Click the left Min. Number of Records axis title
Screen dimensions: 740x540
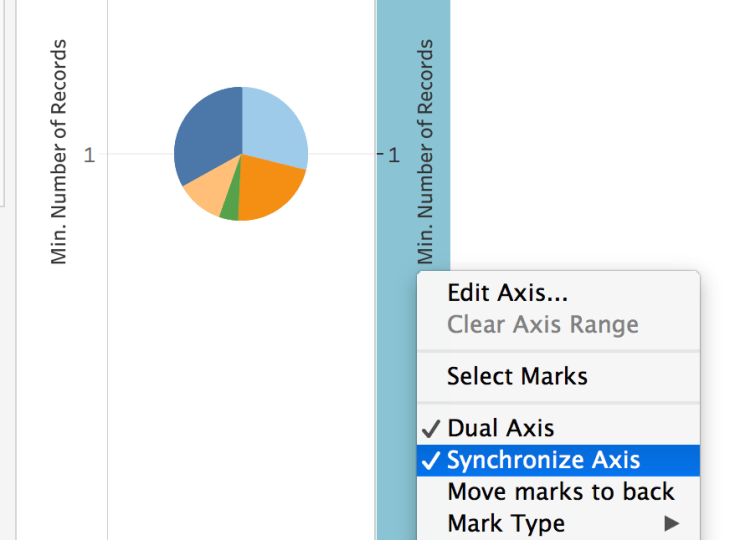(x=59, y=152)
